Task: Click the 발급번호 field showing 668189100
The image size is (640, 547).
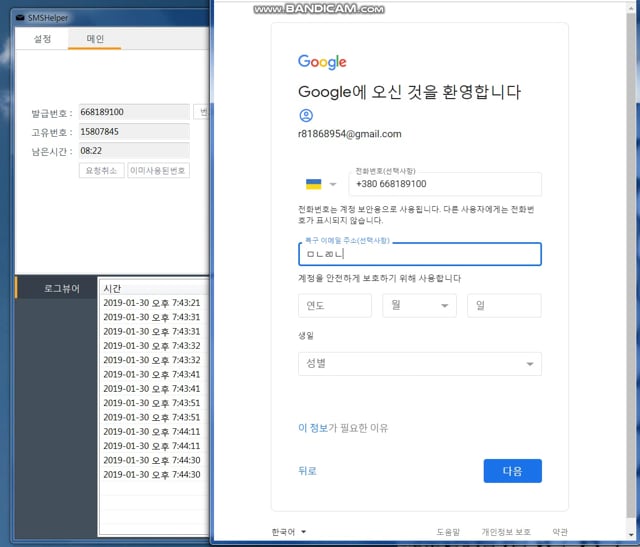Action: coord(134,112)
